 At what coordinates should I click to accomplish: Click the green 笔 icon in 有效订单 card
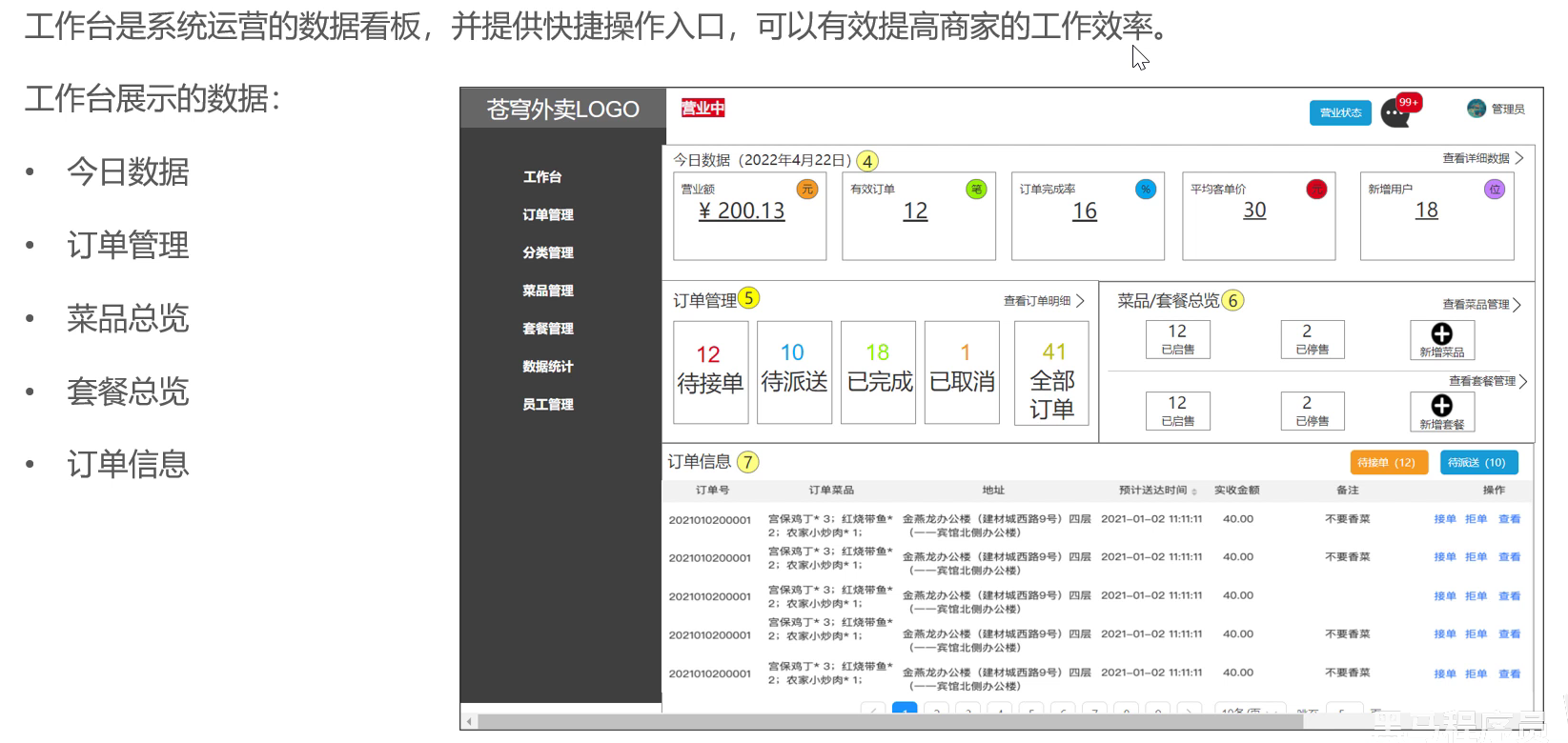pos(977,189)
